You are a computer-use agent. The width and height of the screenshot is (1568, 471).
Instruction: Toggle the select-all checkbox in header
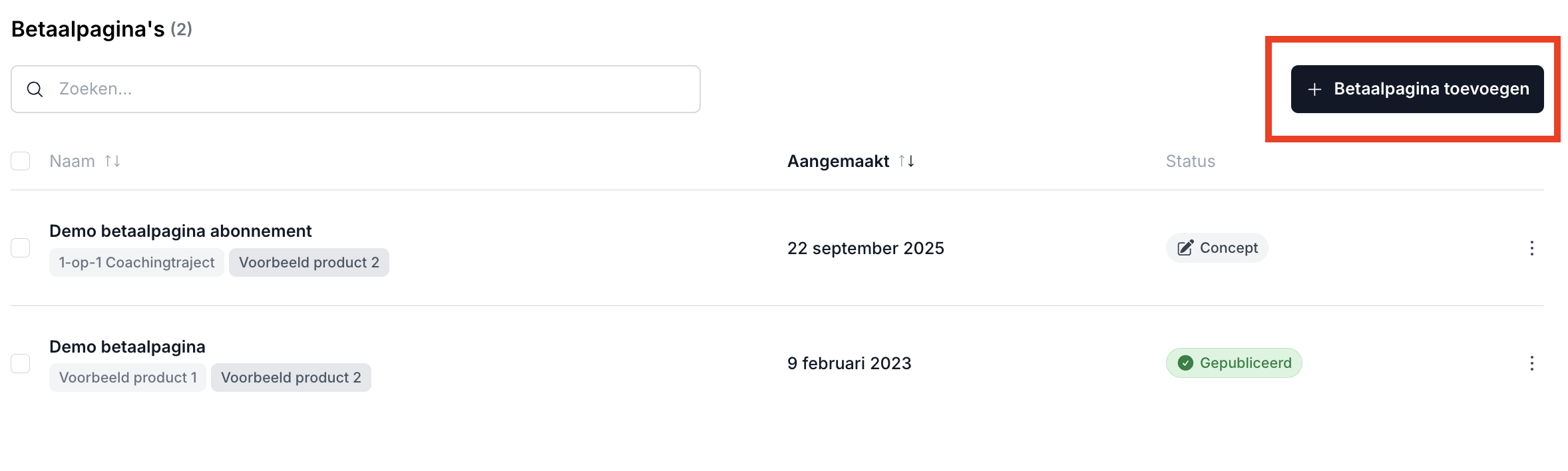[x=21, y=161]
